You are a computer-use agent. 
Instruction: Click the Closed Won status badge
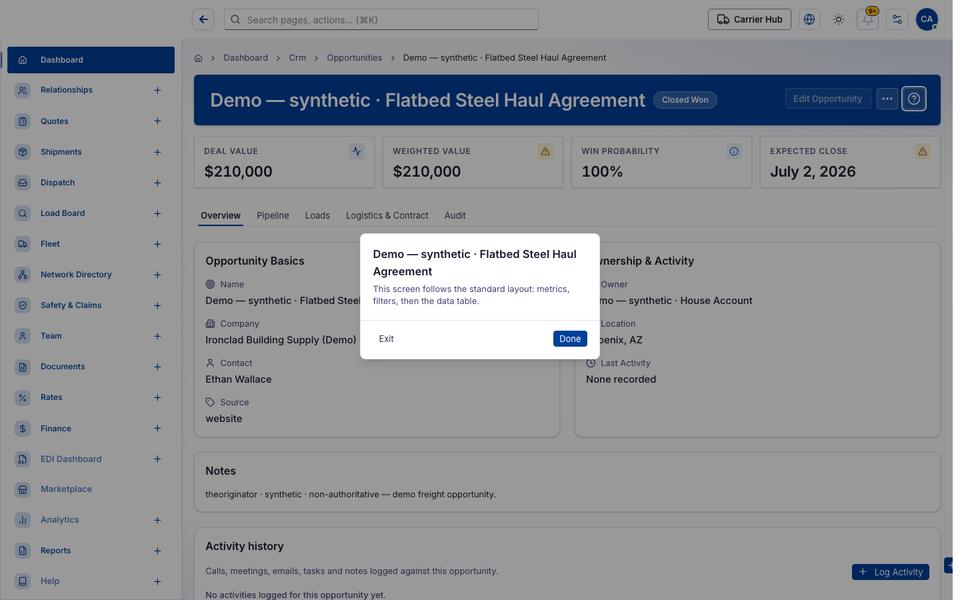684,100
